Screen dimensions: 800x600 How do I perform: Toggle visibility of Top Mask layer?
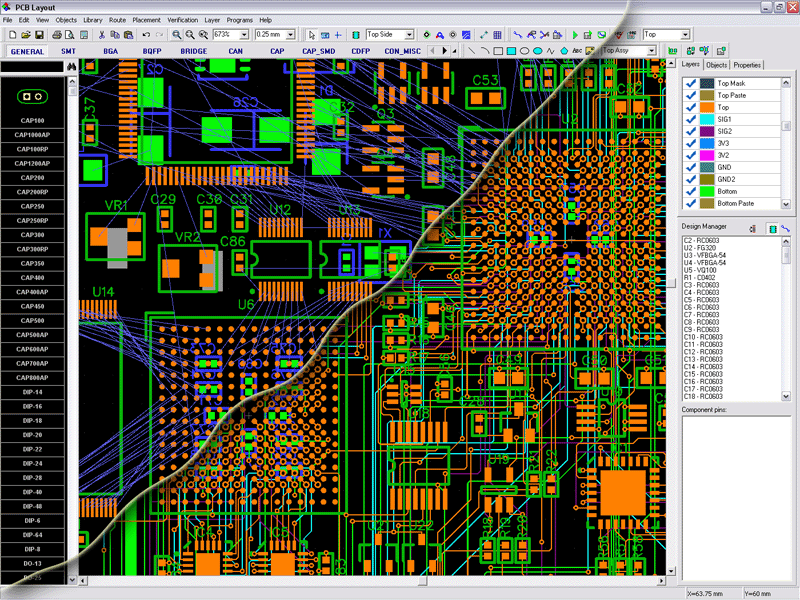[x=691, y=83]
